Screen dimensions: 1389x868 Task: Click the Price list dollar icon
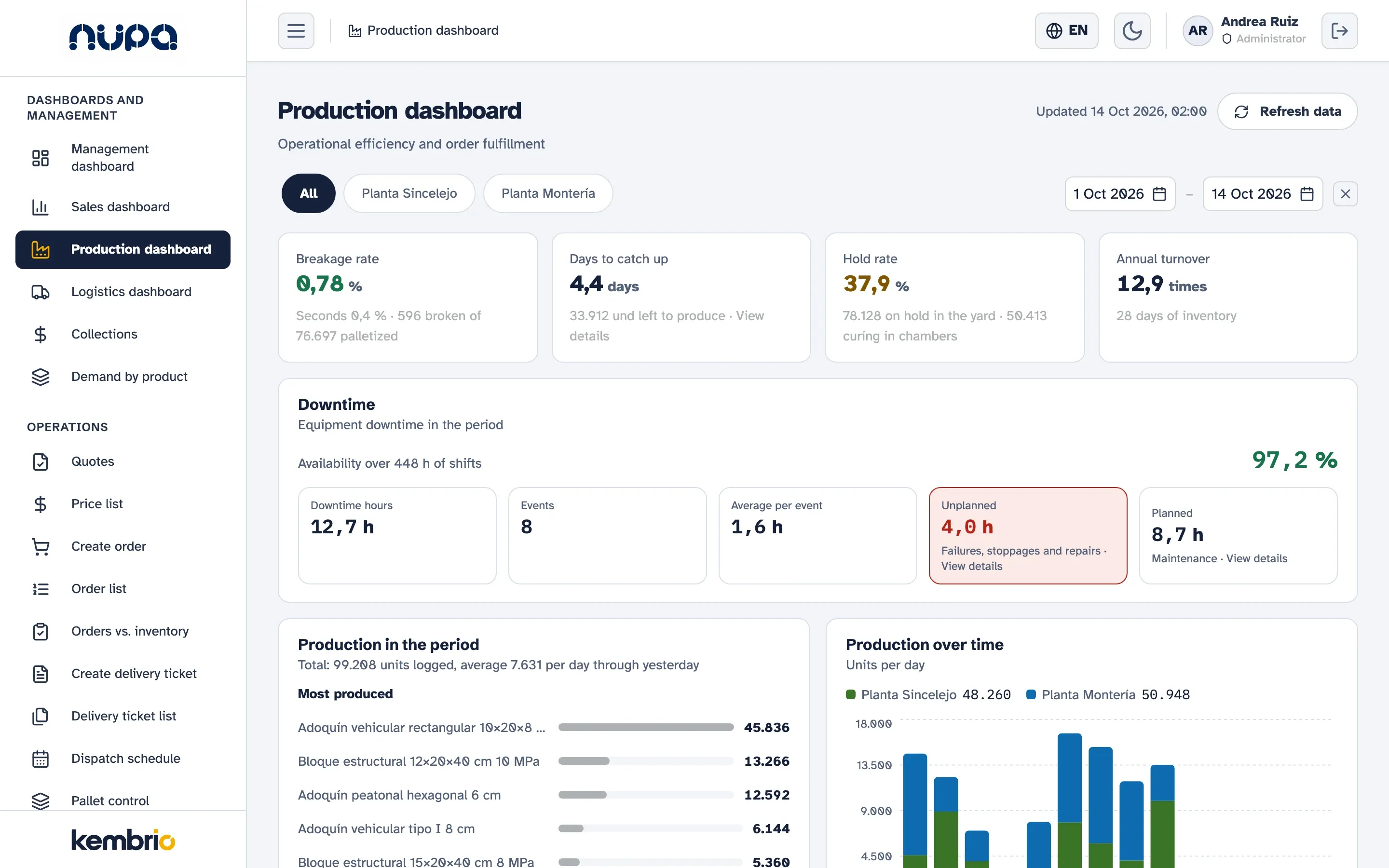(40, 504)
